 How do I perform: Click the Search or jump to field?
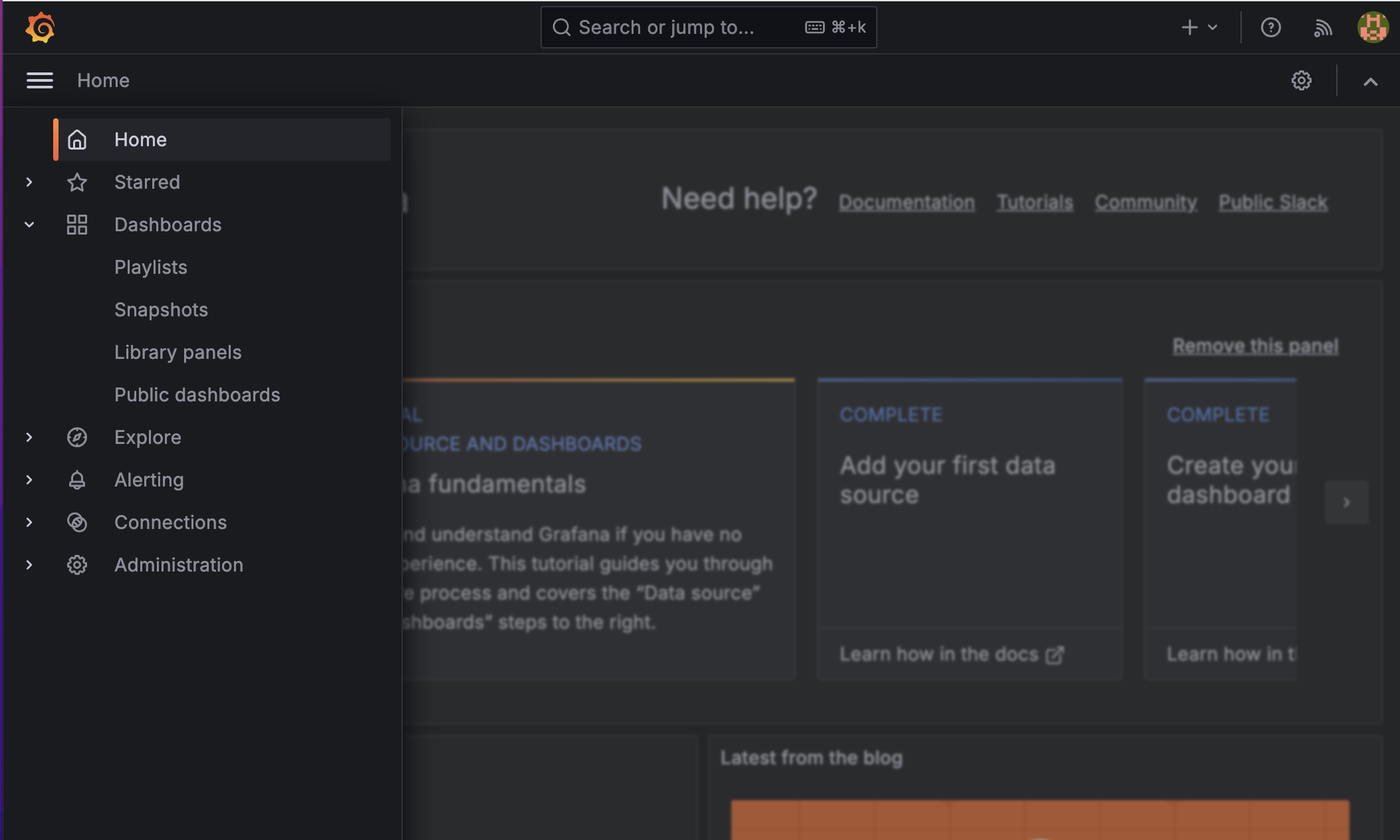point(709,27)
